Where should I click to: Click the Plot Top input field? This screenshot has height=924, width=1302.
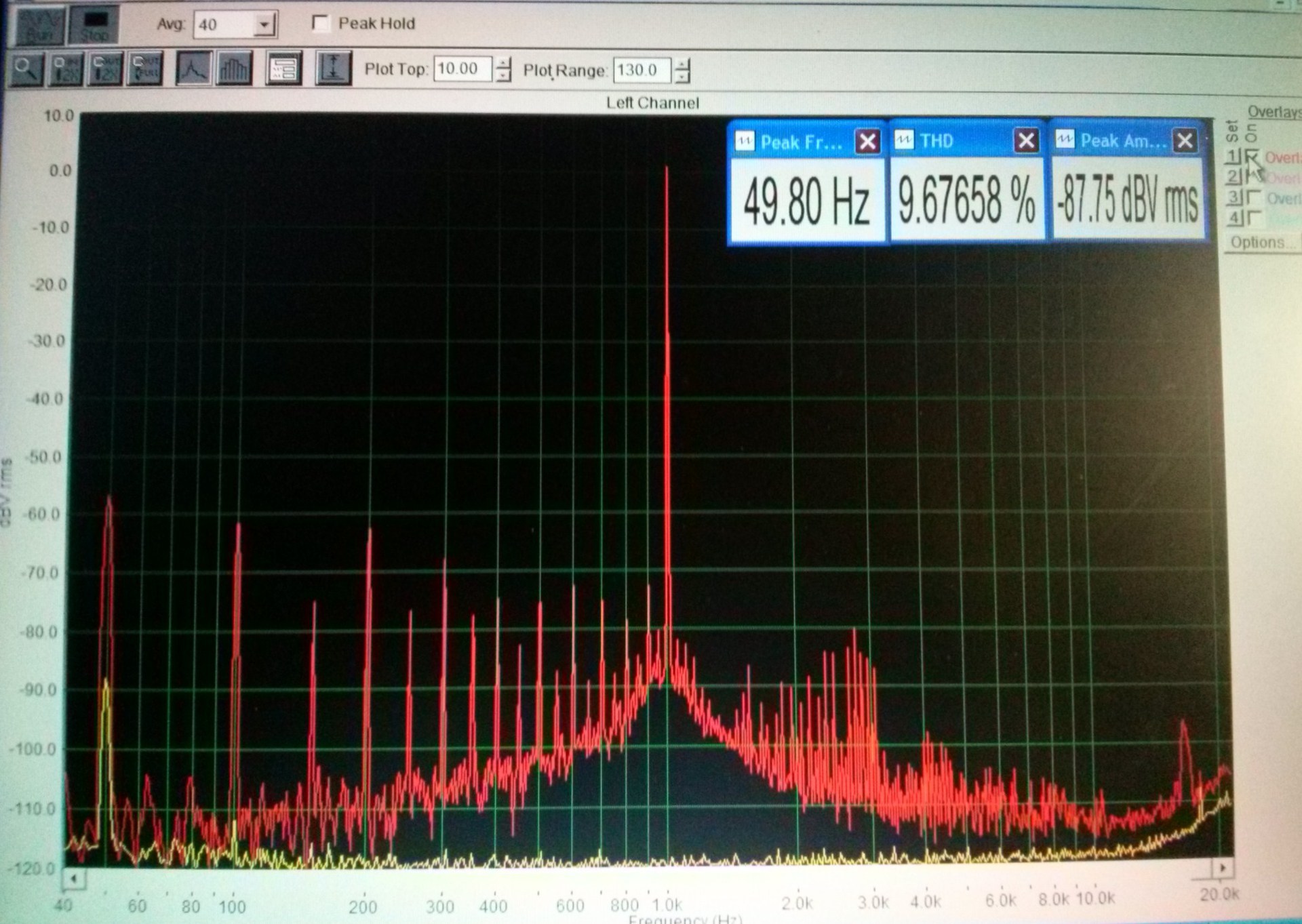462,68
